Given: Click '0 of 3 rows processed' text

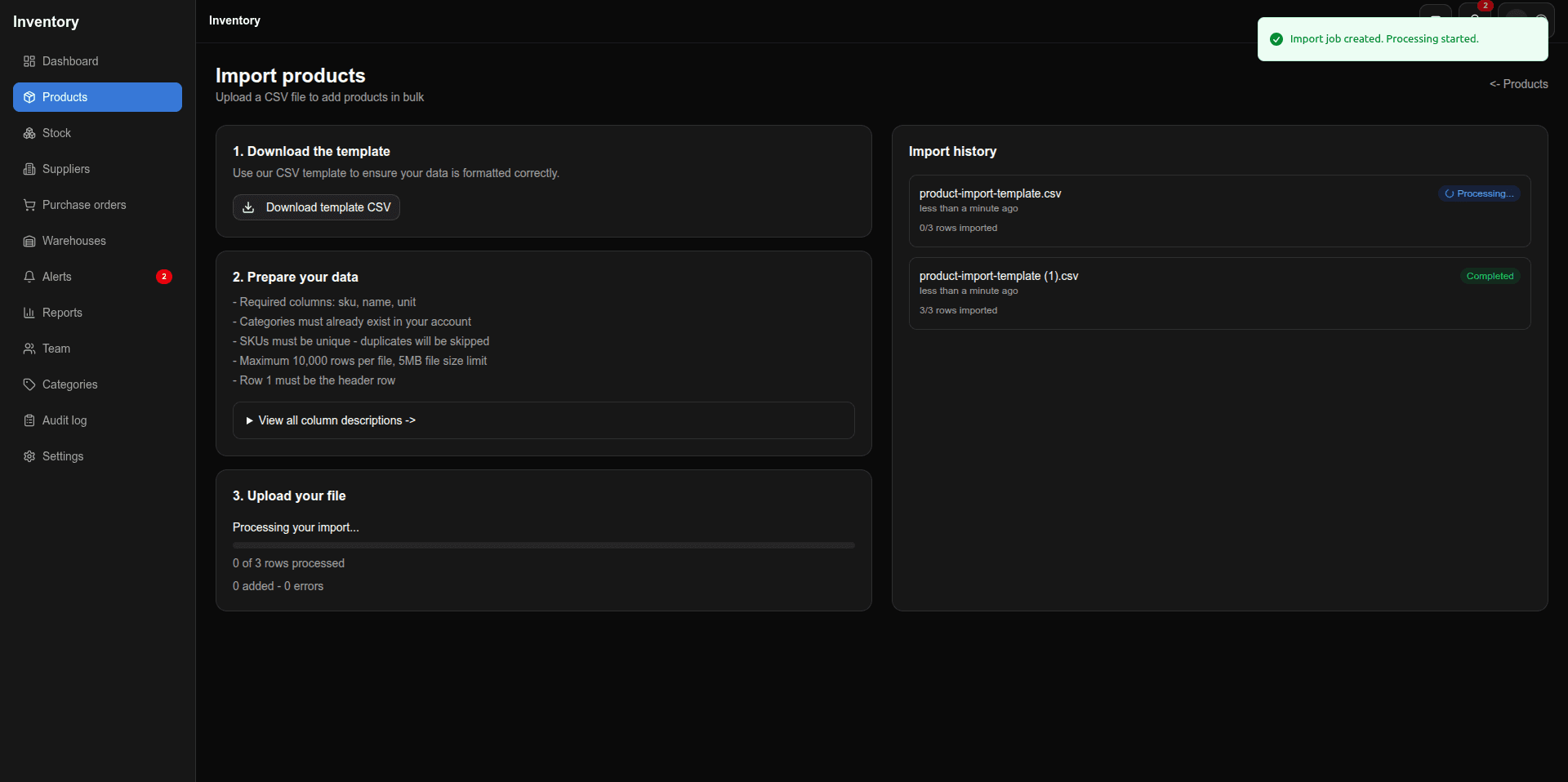Looking at the screenshot, I should pos(288,563).
